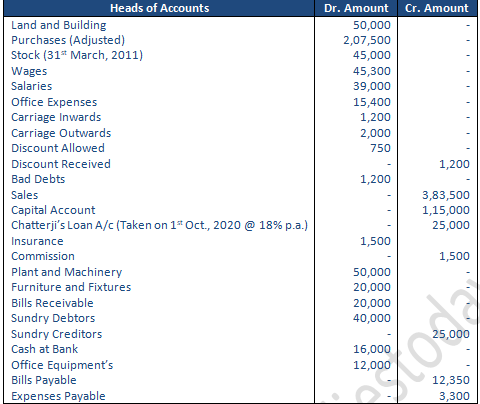Select the 'Cash at Bank' label
The image size is (480, 404).
[45, 349]
